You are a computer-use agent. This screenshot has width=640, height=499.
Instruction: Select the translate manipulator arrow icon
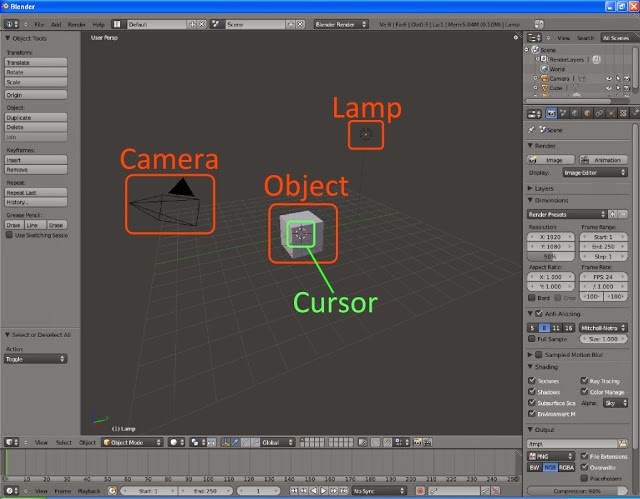tap(235, 442)
